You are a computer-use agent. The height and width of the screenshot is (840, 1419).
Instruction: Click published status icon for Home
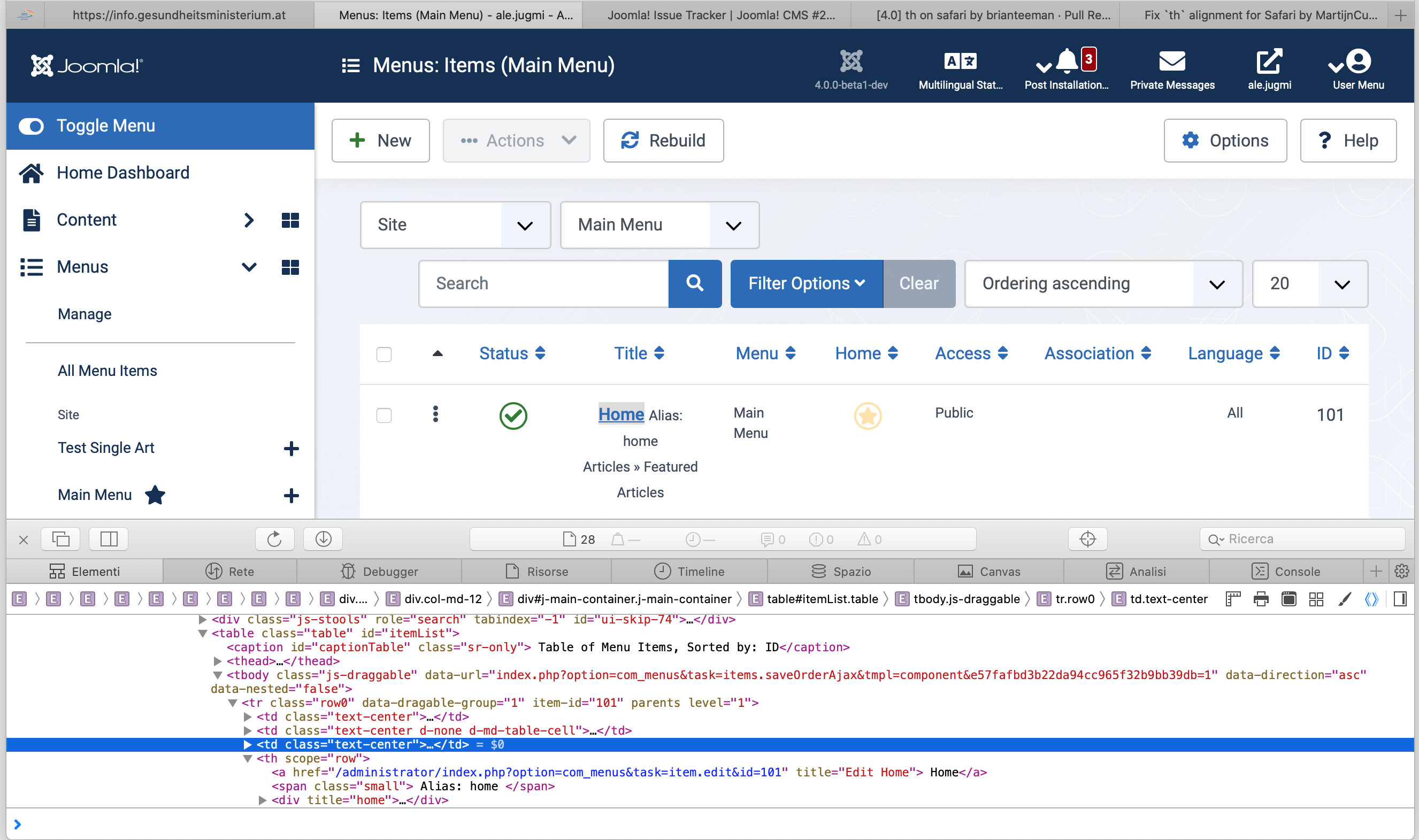click(513, 416)
